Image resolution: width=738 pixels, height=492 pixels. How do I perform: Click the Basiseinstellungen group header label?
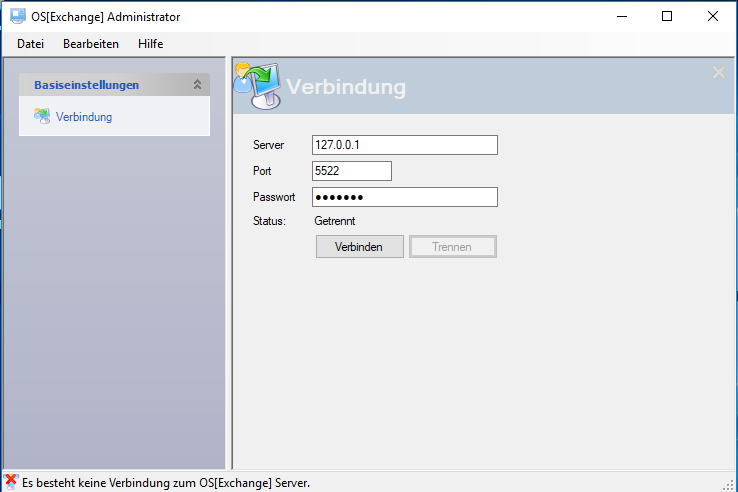pos(87,85)
